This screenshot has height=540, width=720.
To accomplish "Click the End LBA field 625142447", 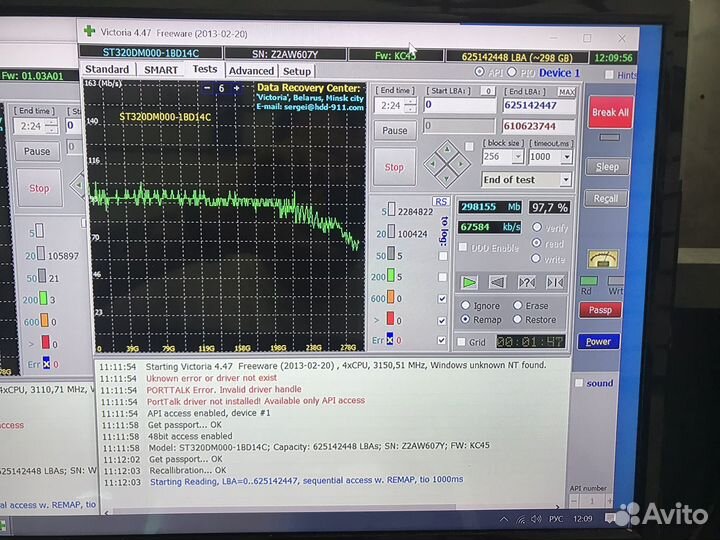I will [539, 106].
